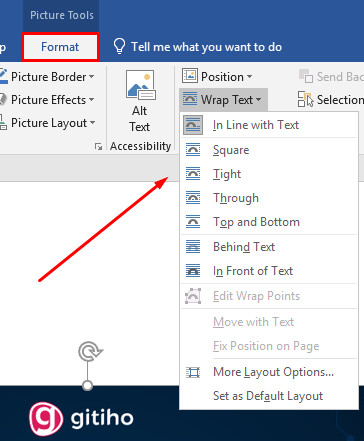Click the Alt Text picture icon

[x=140, y=85]
